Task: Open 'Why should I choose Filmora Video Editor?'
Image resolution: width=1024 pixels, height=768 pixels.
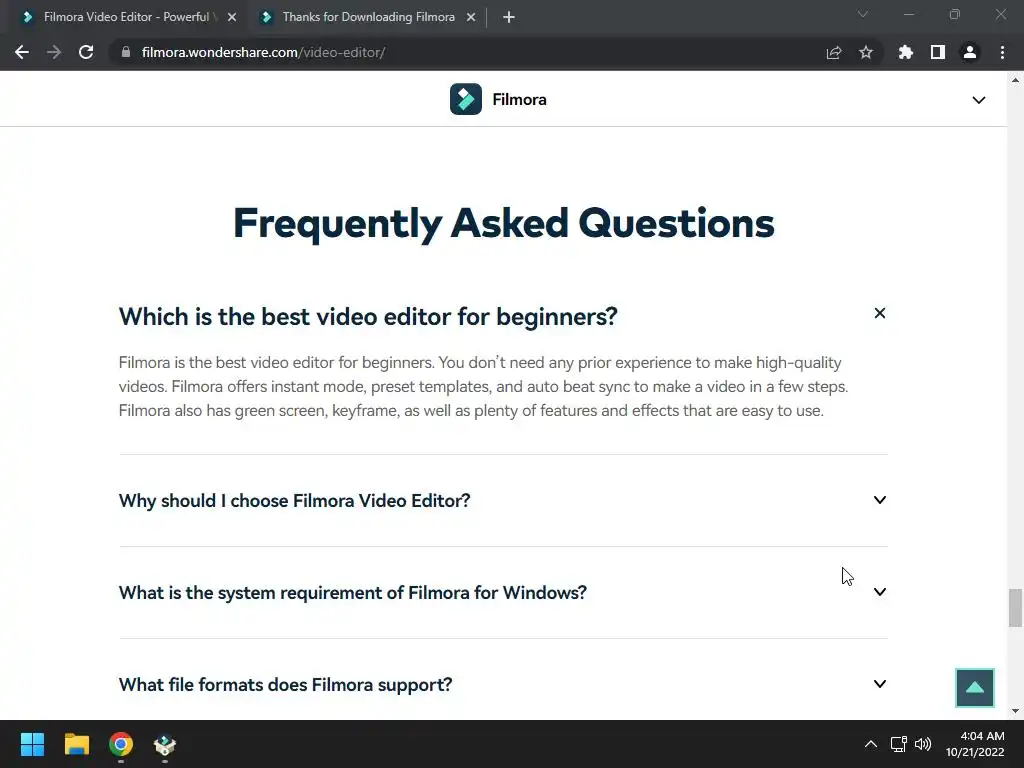Action: (x=295, y=501)
